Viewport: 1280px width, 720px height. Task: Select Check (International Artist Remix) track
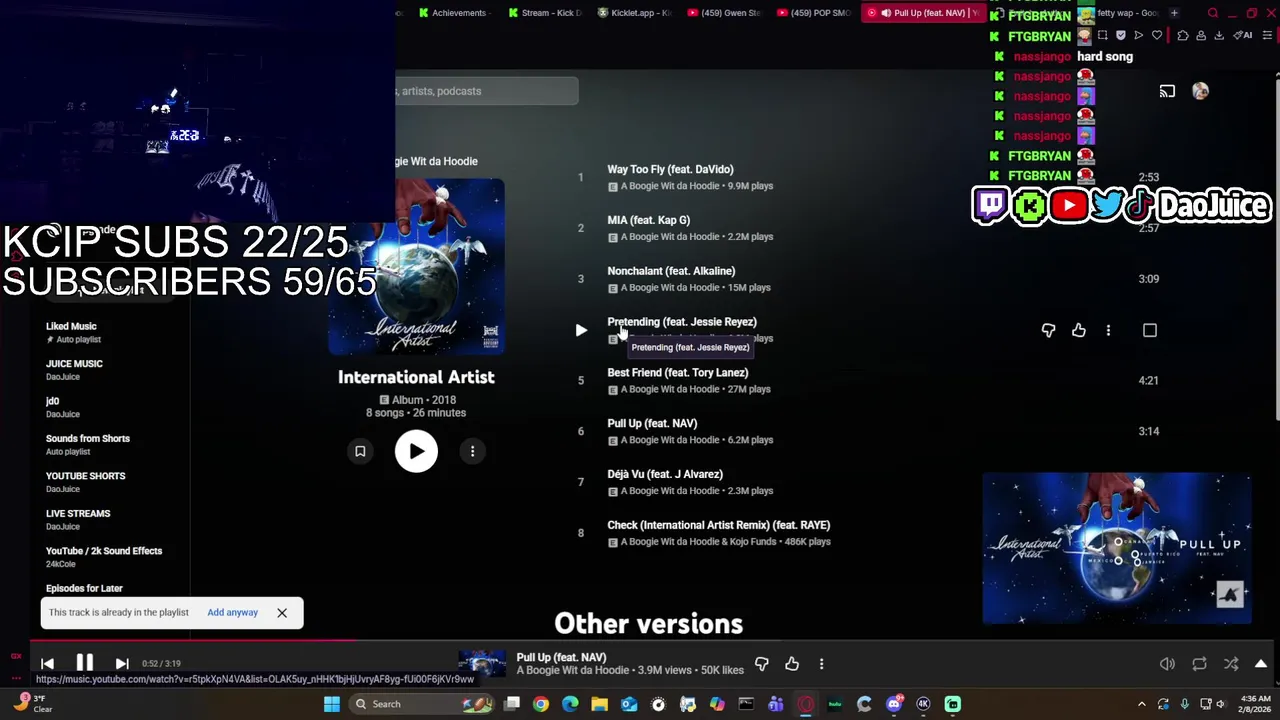[x=718, y=525]
